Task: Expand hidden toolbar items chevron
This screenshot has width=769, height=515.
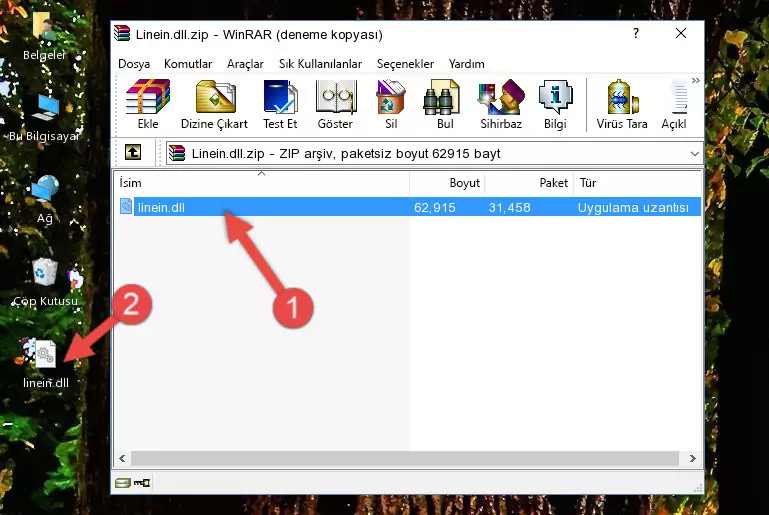Action: pos(695,80)
